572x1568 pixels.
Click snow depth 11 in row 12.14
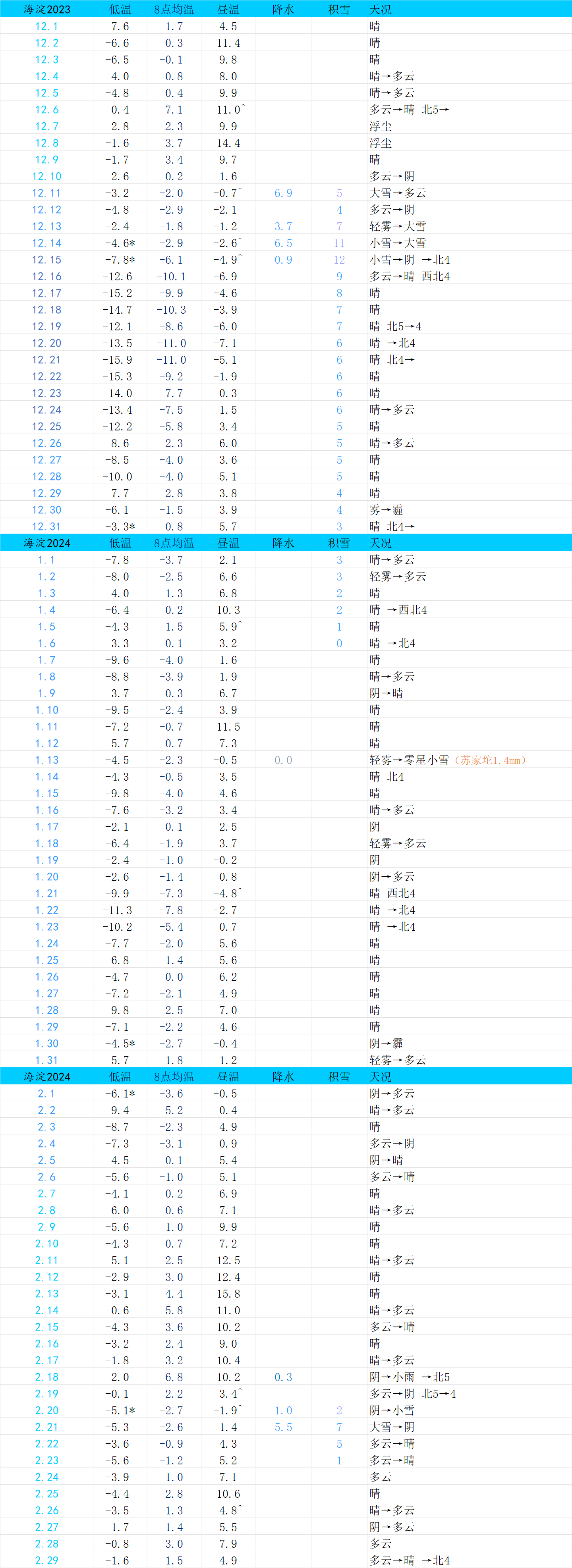(339, 243)
